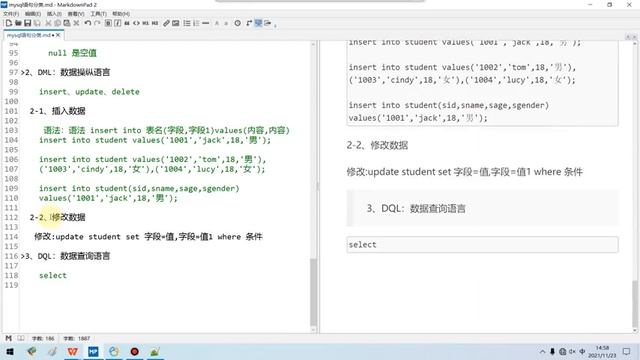The width and height of the screenshot is (640, 360).
Task: Insert a code block using <> icon
Action: coord(136,23)
